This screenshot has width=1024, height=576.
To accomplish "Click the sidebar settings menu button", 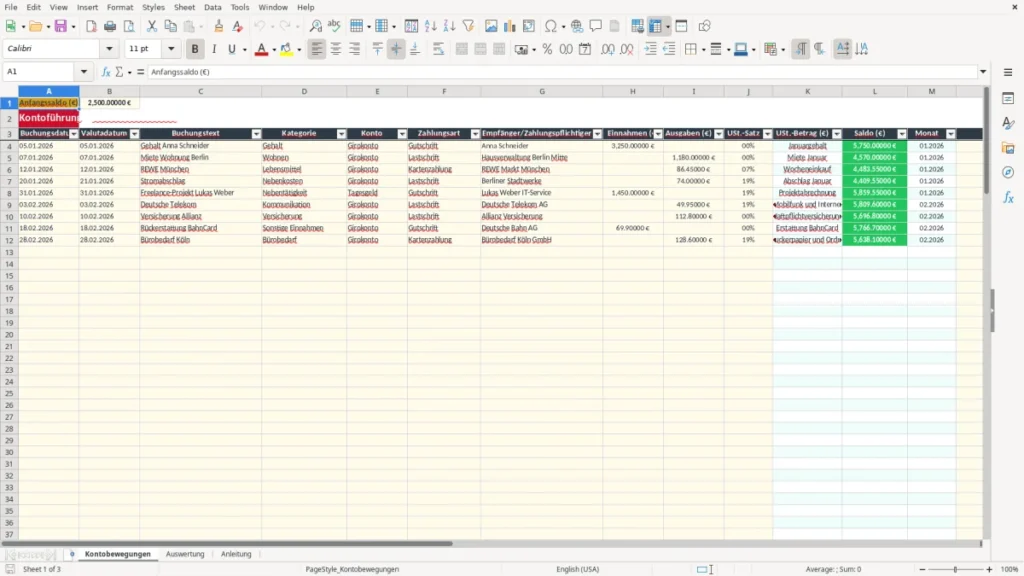I will pyautogui.click(x=1008, y=72).
